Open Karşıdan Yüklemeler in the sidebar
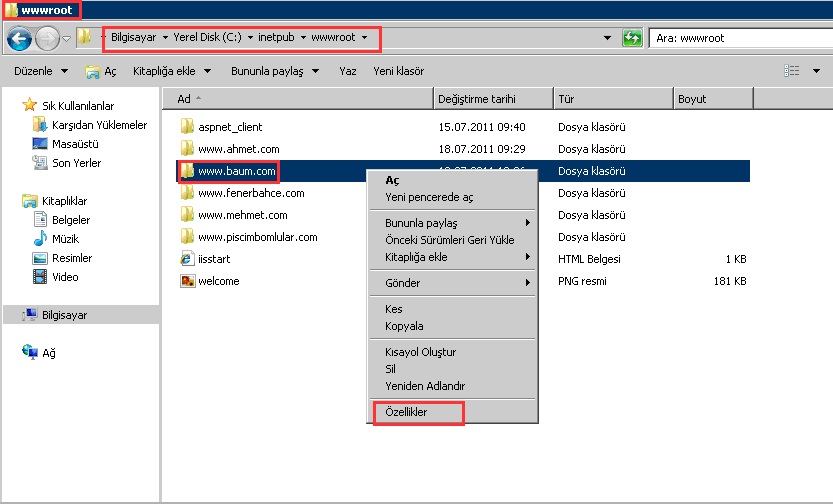The width and height of the screenshot is (833, 504). [99, 125]
